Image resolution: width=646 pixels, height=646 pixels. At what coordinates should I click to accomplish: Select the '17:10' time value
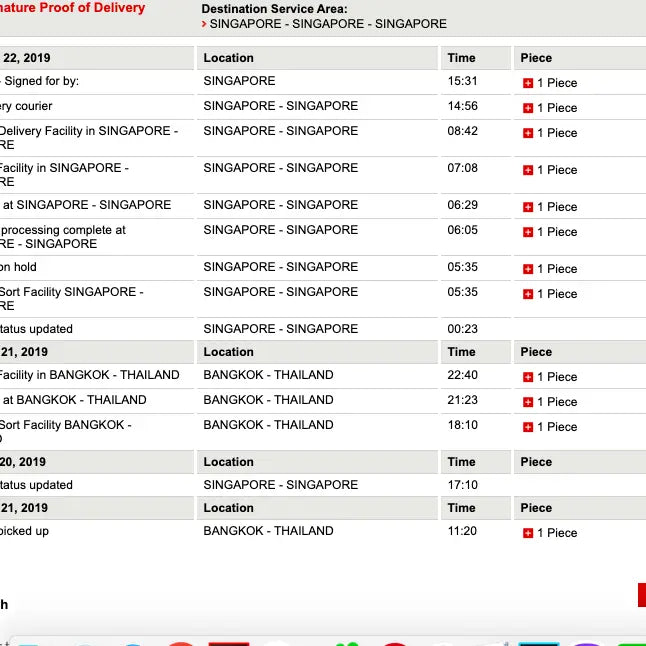coord(463,485)
